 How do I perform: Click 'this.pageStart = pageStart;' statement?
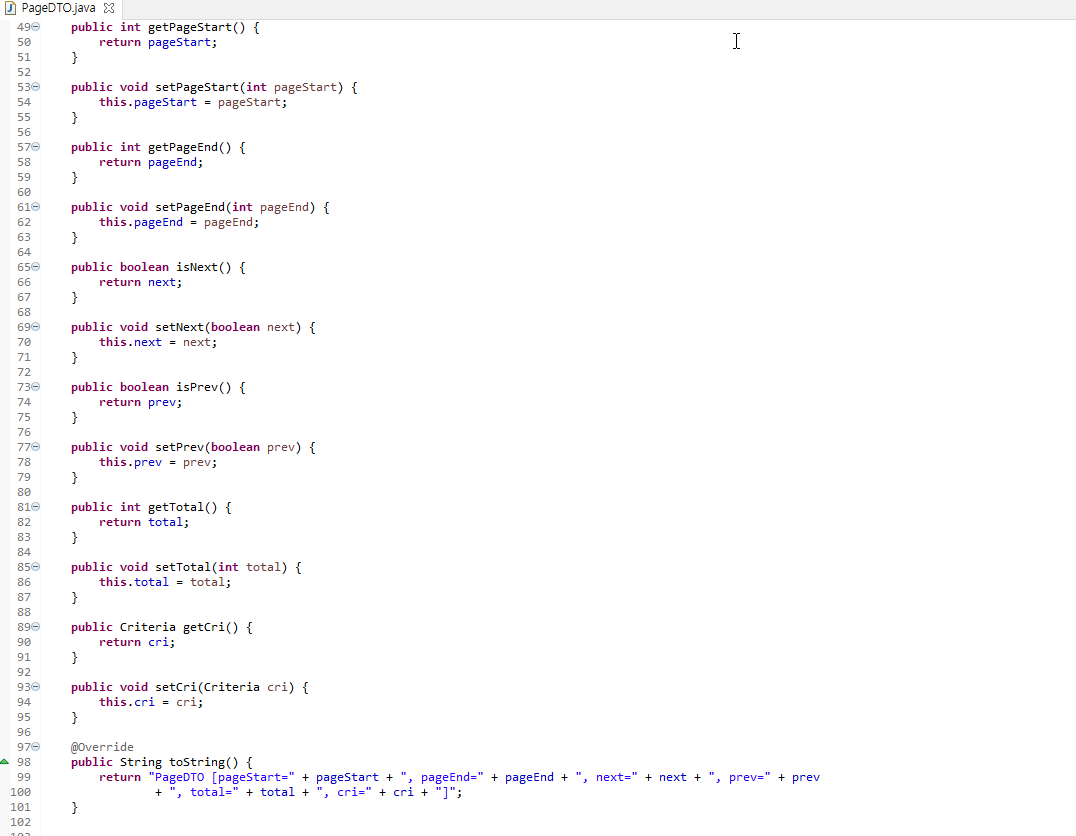click(x=193, y=102)
